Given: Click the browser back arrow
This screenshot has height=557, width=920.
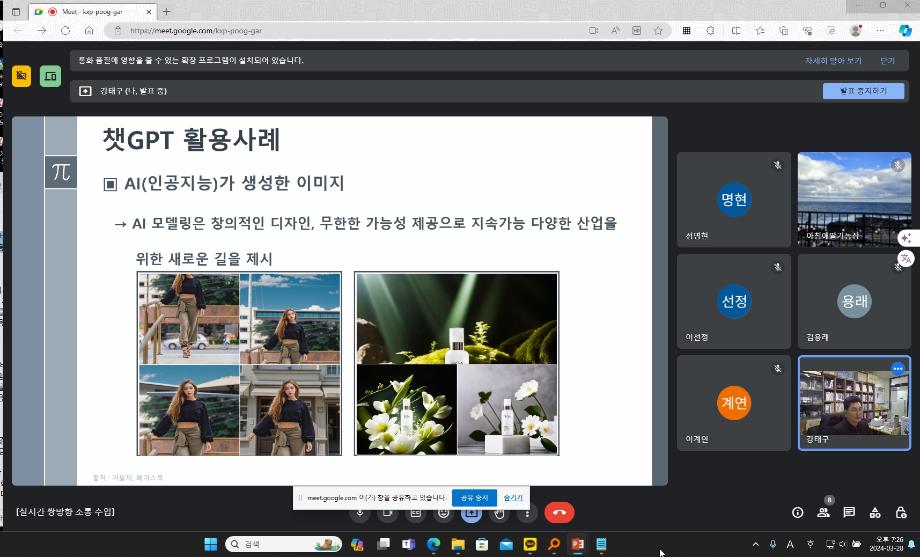Looking at the screenshot, I should point(19,31).
